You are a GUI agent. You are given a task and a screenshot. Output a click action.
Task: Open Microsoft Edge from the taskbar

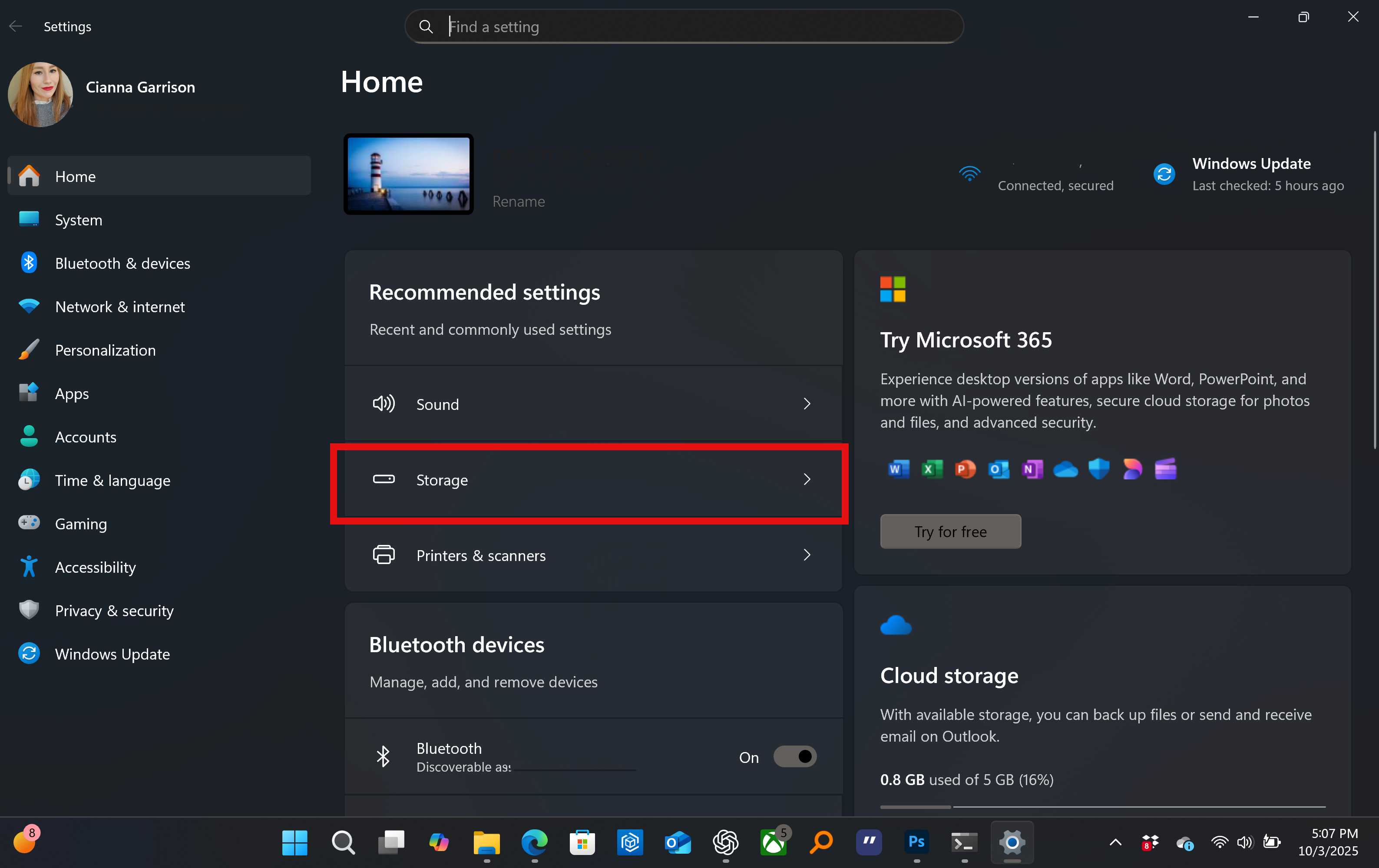point(535,843)
